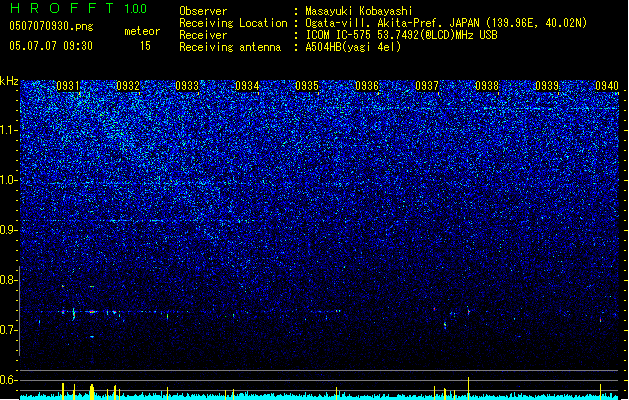Viewport: 629px width, 400px height.
Task: Click the 0931 time marker
Action: [x=68, y=86]
